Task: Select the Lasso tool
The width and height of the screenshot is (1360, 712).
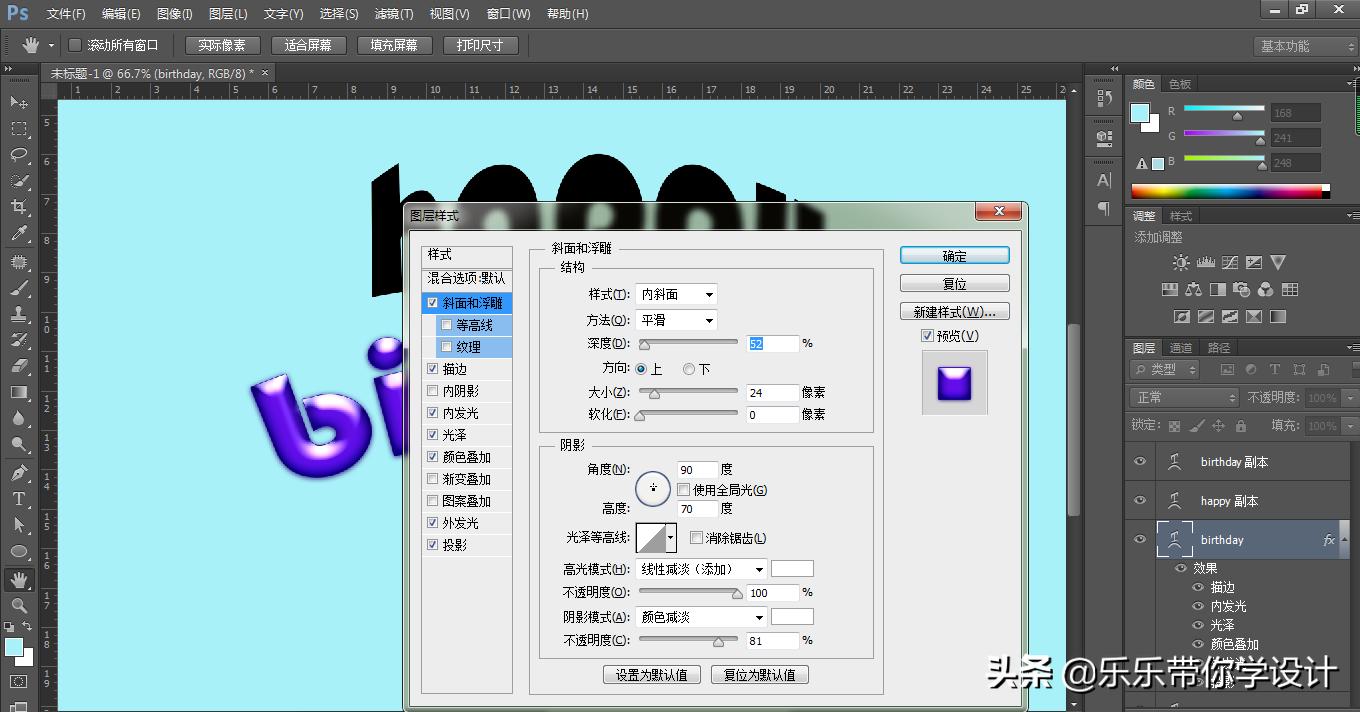Action: pos(18,155)
